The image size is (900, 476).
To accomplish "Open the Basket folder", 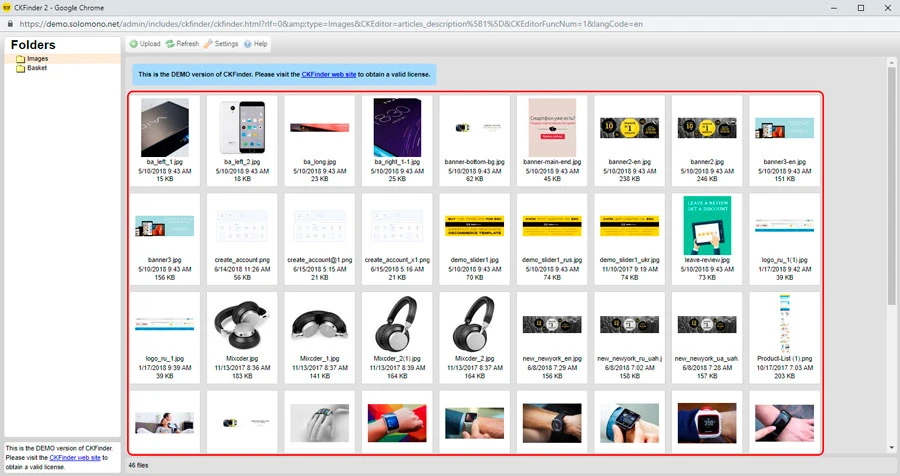I will [37, 68].
